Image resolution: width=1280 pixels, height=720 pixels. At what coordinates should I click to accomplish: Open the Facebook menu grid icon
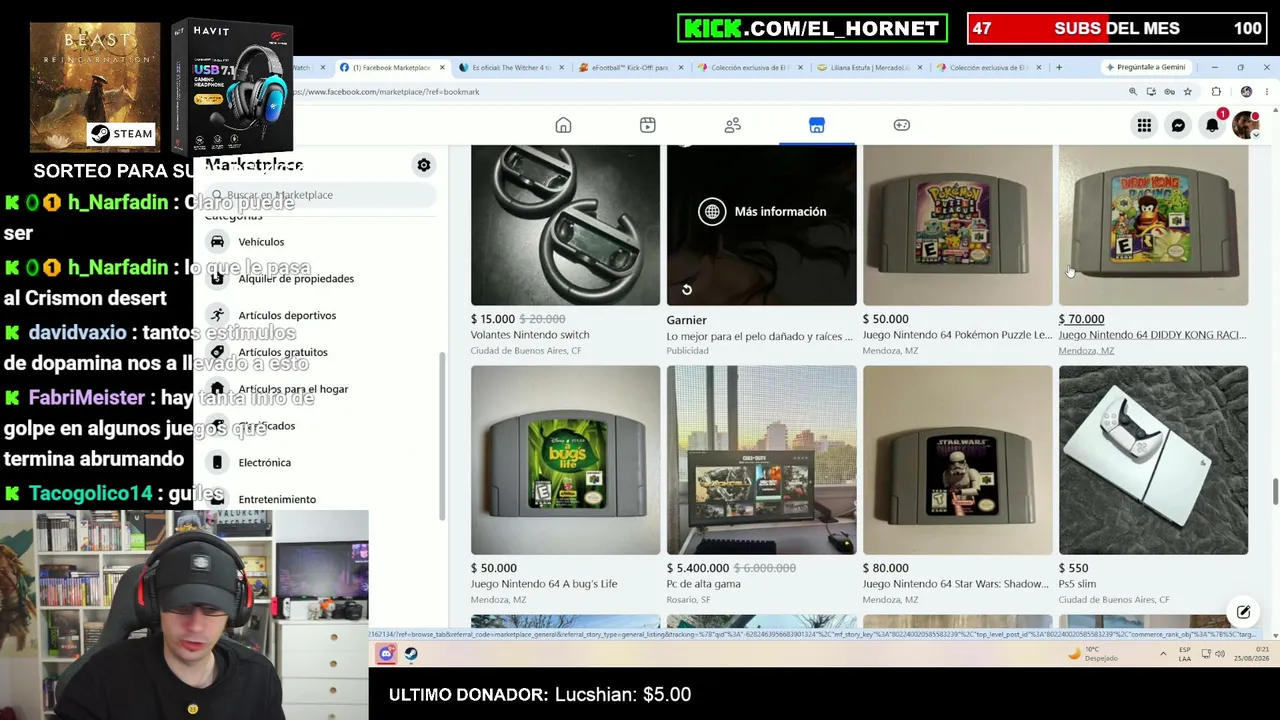click(x=1144, y=125)
